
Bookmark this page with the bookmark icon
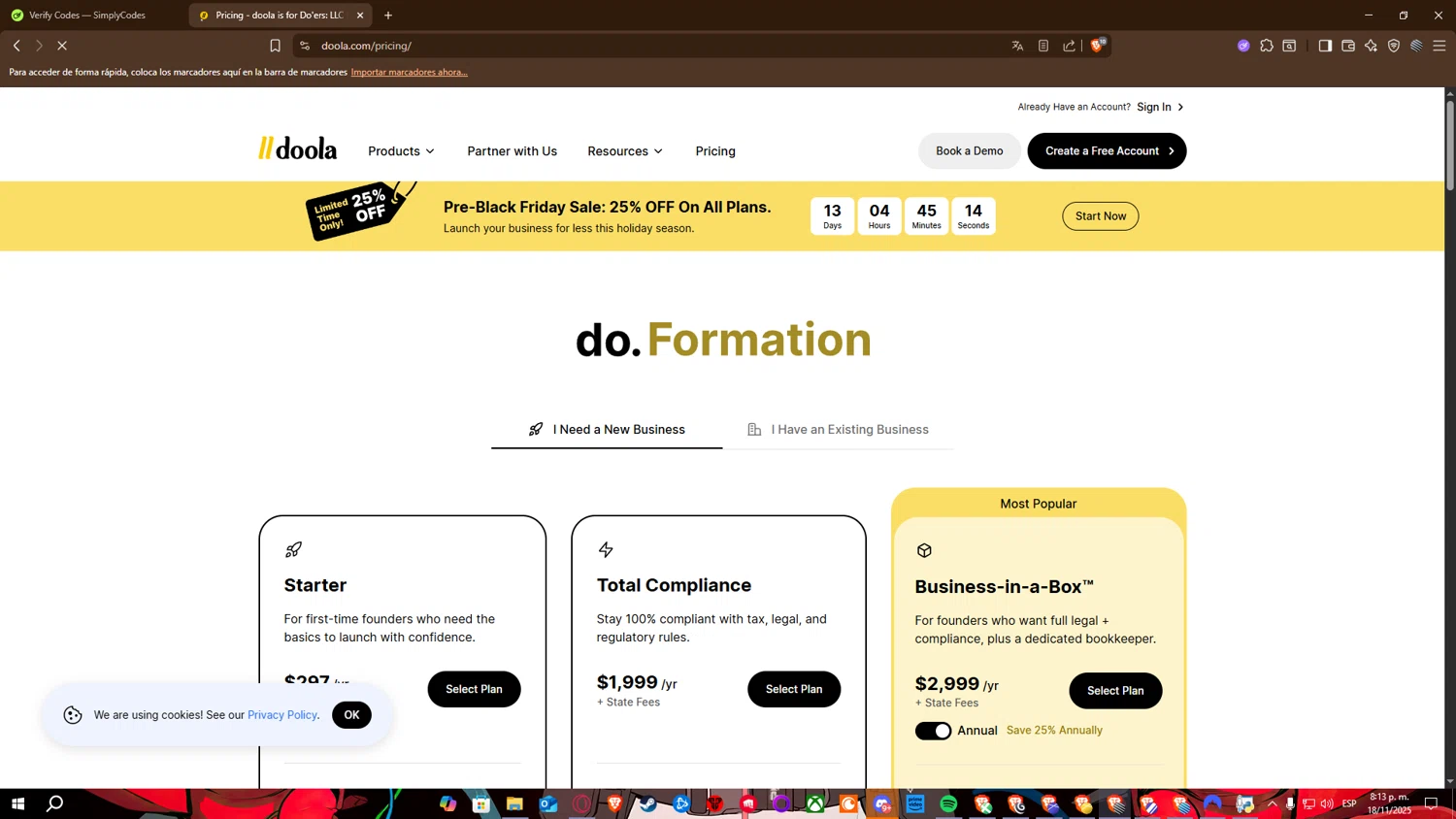pyautogui.click(x=275, y=46)
